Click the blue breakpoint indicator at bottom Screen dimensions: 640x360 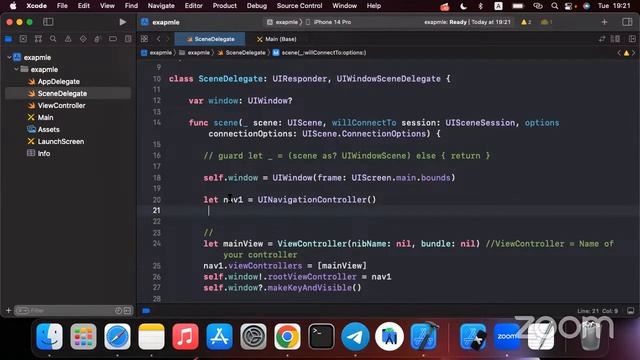[x=146, y=311]
